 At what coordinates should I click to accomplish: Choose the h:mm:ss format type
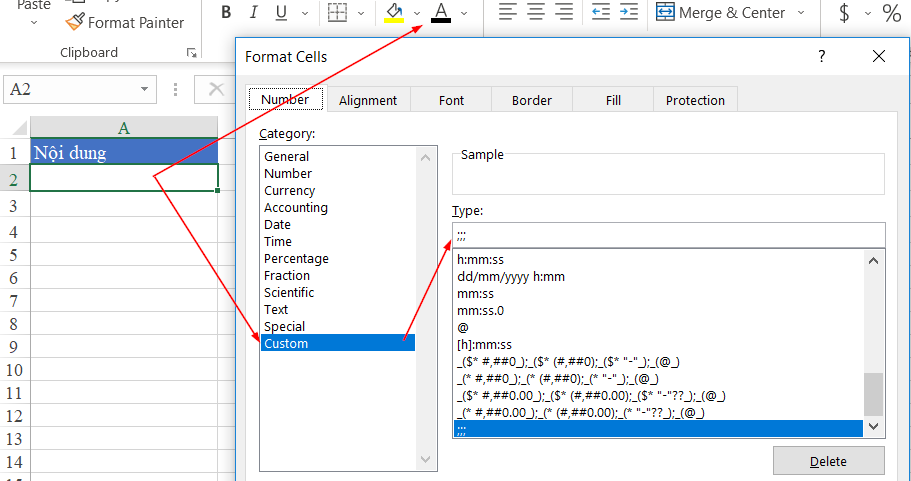point(658,260)
